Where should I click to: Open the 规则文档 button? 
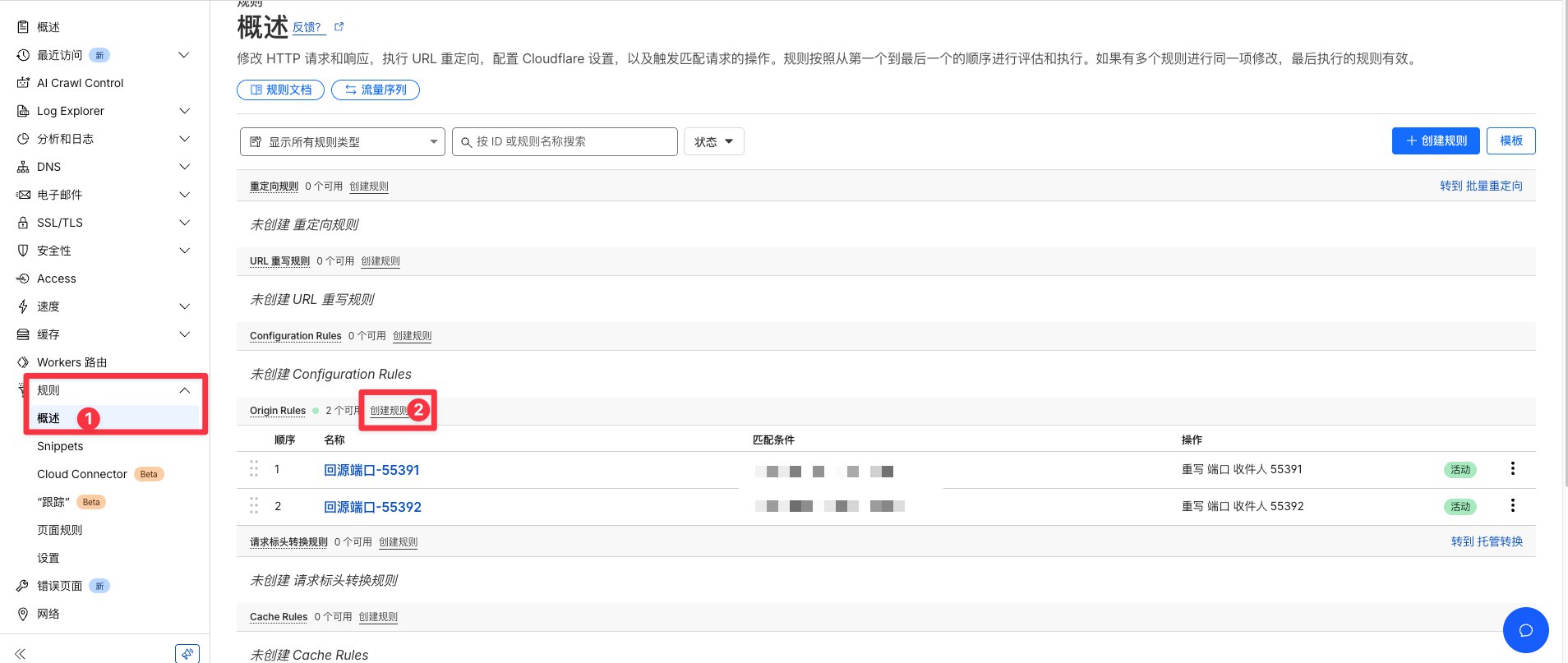[280, 90]
